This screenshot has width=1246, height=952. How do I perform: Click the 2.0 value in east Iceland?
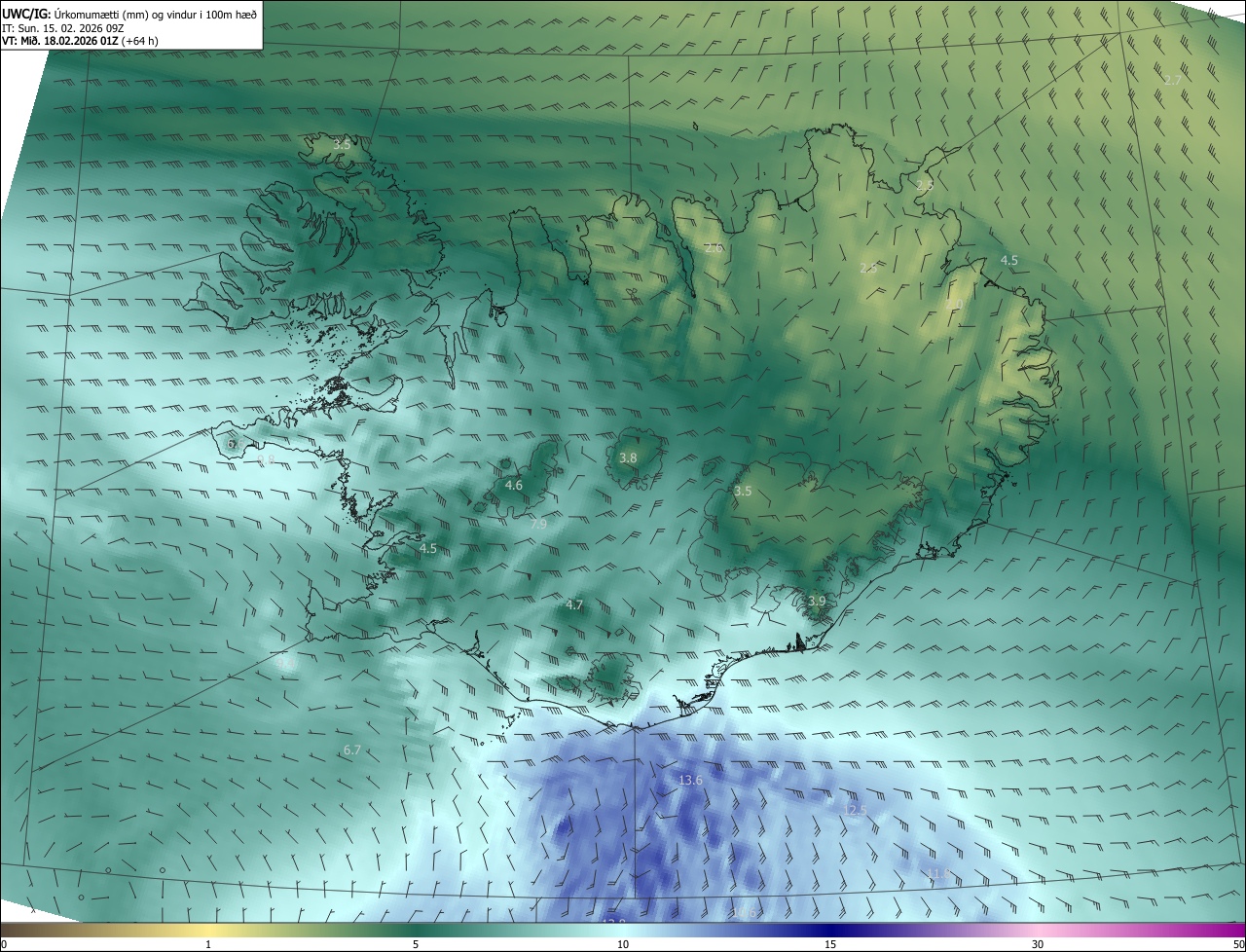(x=955, y=305)
